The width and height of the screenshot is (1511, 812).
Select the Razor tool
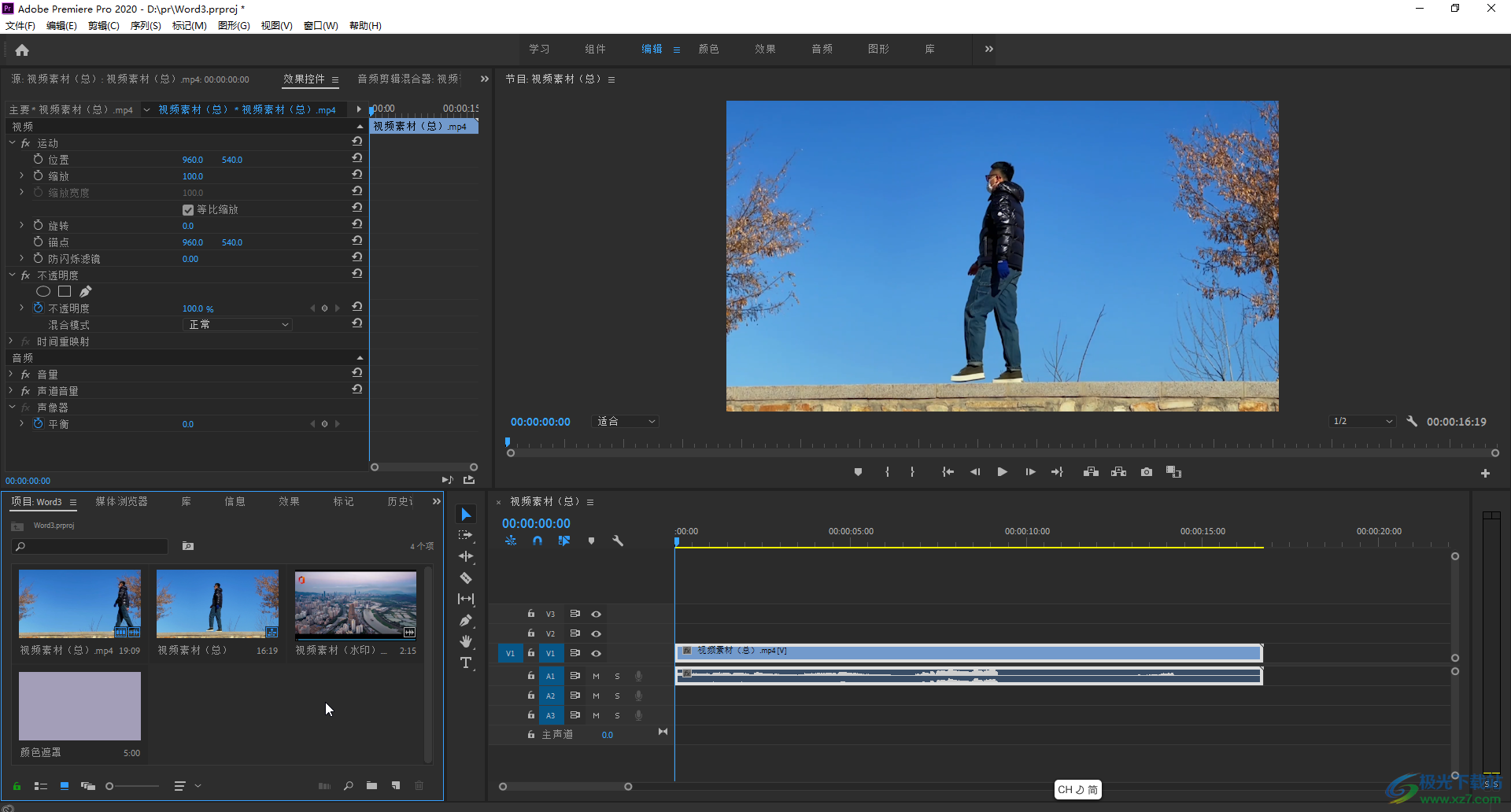466,578
